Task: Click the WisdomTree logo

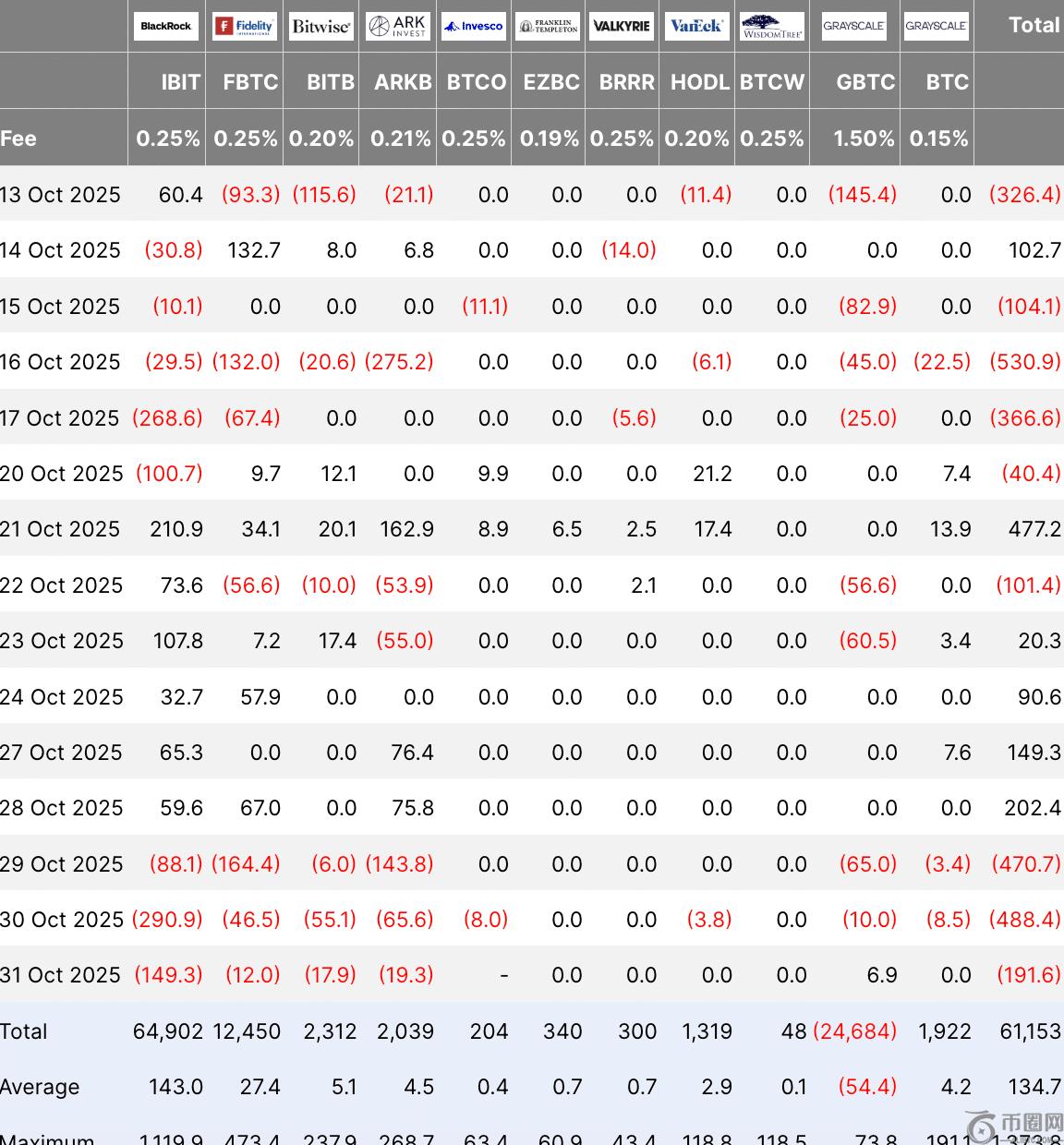Action: tap(772, 26)
